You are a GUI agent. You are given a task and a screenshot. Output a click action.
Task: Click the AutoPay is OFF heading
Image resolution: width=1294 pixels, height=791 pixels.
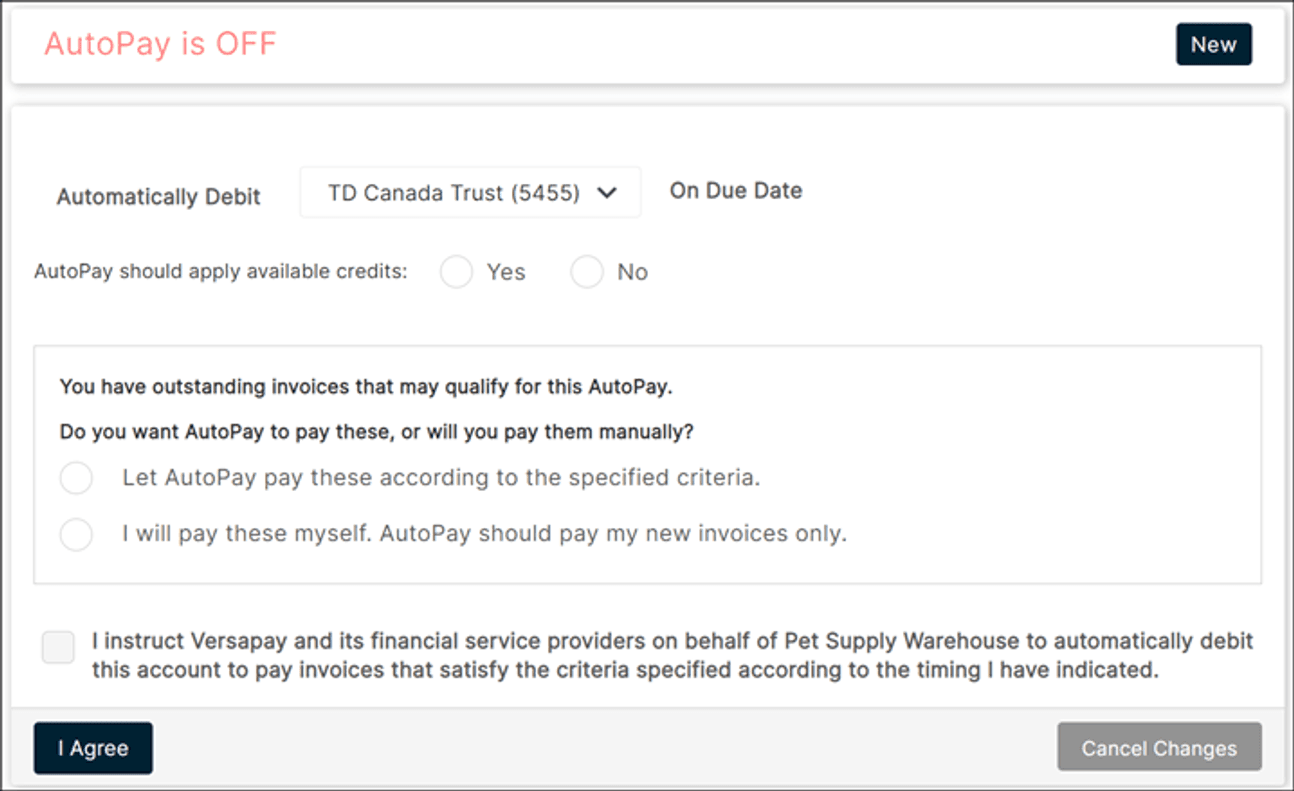(160, 45)
